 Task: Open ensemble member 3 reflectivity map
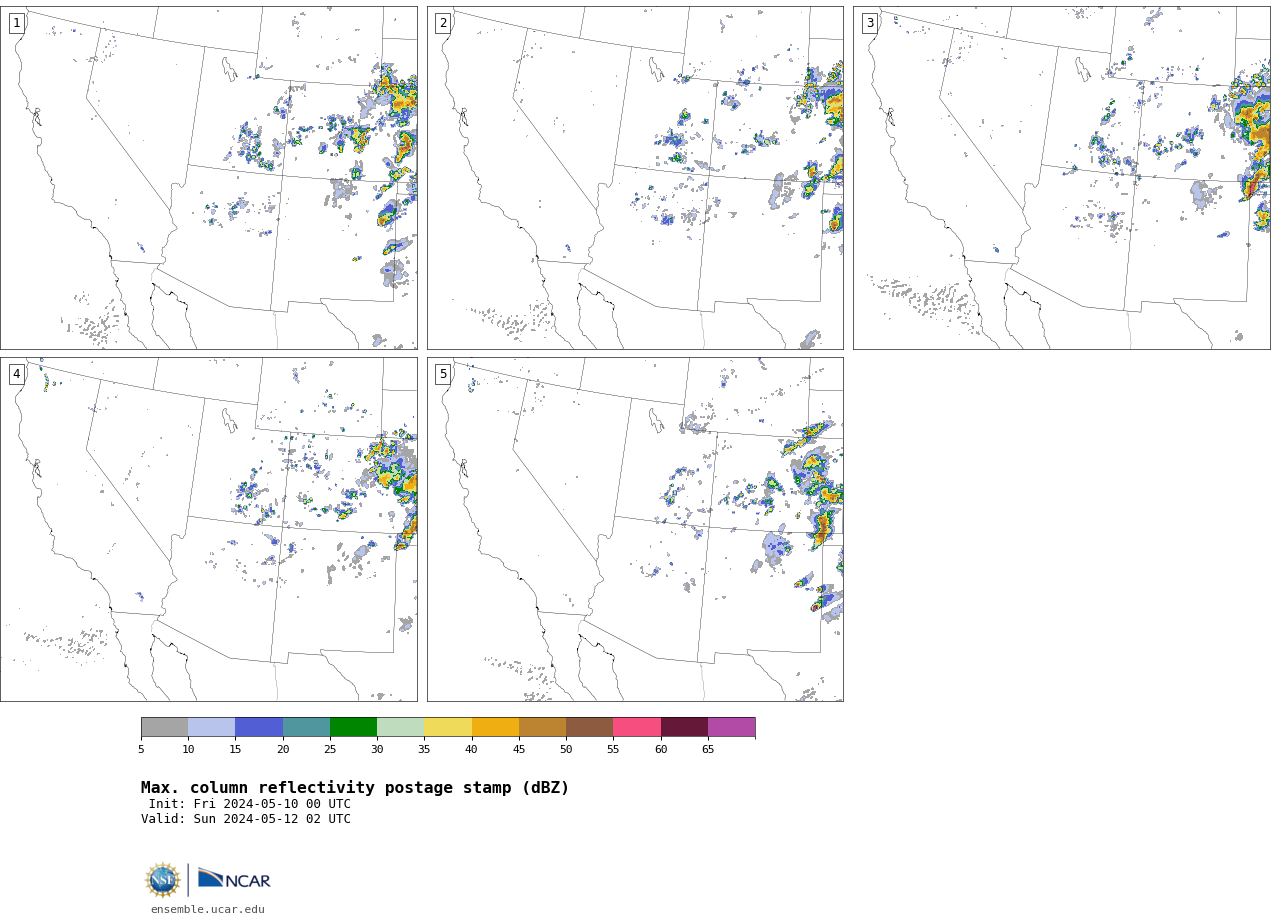[1062, 178]
